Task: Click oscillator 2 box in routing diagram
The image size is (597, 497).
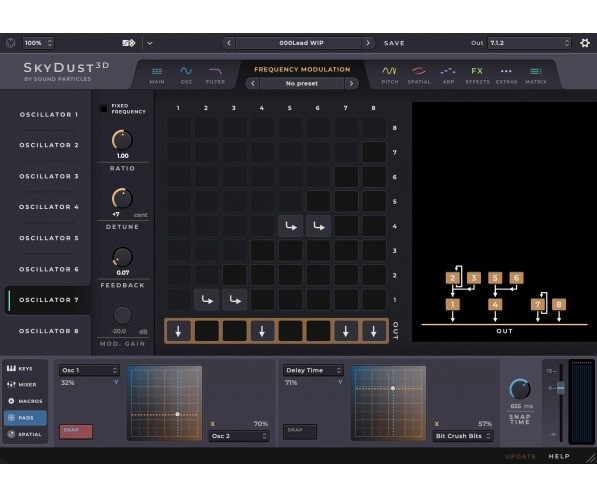Action: click(452, 278)
